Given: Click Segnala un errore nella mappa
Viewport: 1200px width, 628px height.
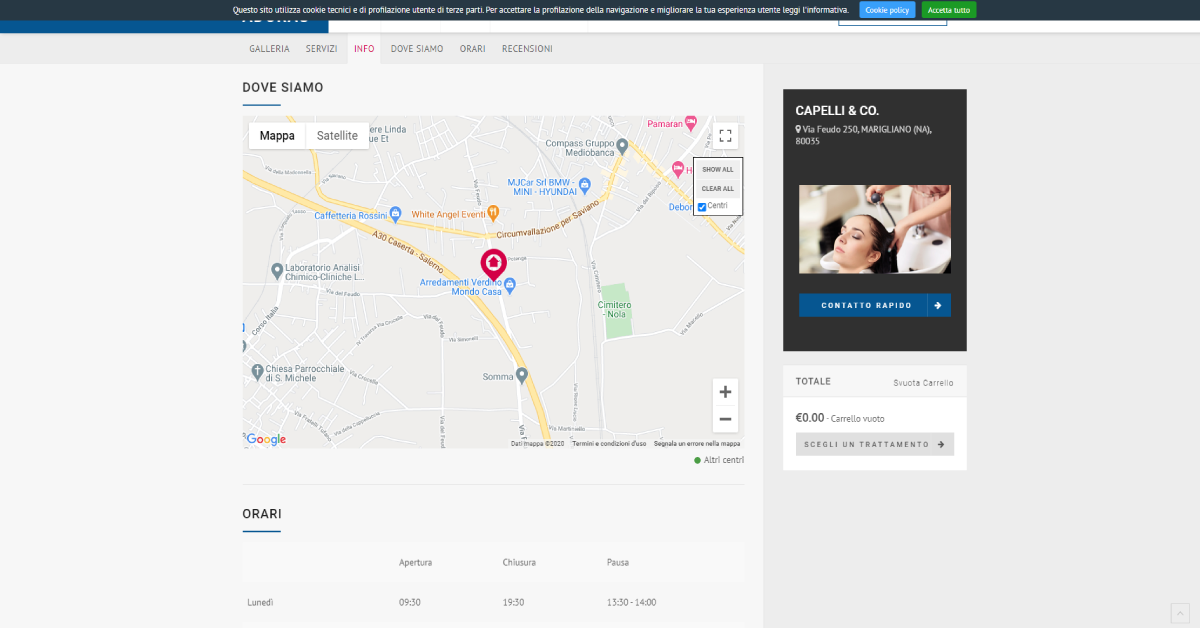Looking at the screenshot, I should click(x=697, y=443).
